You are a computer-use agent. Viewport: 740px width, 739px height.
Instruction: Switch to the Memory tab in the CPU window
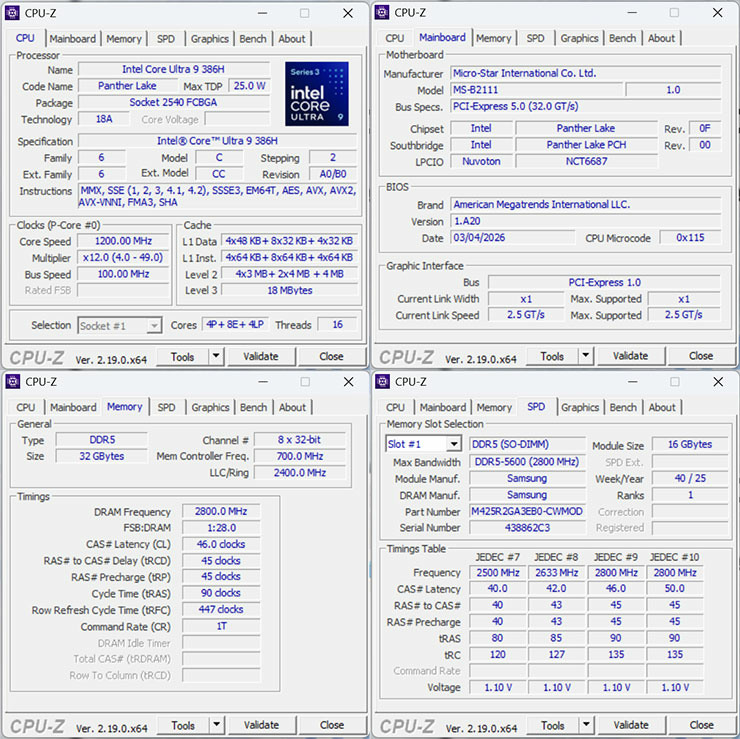point(124,39)
